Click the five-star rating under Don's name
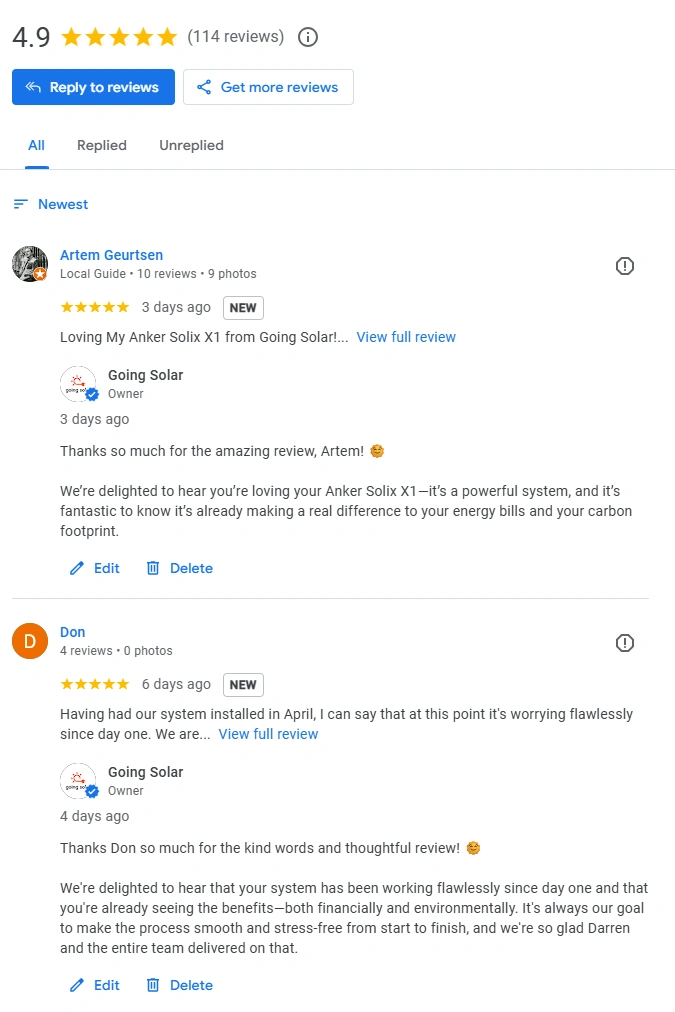 94,684
